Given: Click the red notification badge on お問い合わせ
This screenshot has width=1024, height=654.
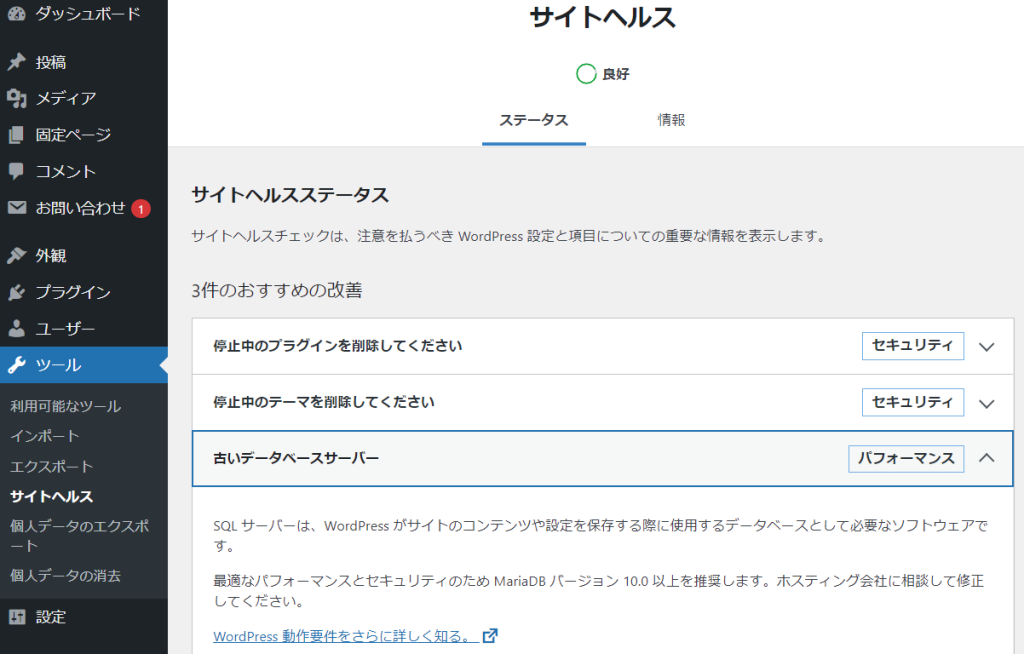Looking at the screenshot, I should point(141,209).
